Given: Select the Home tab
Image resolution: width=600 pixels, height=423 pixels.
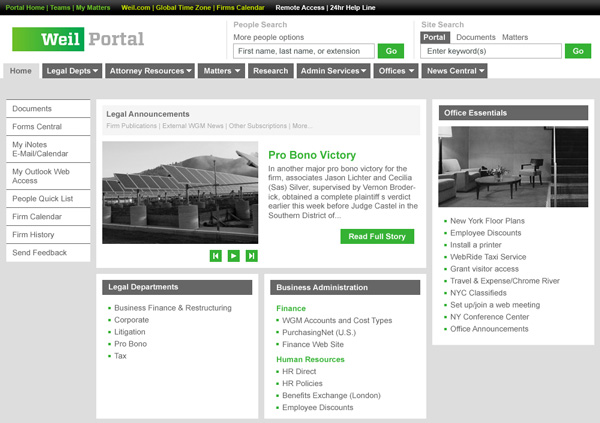Looking at the screenshot, I should pos(21,71).
